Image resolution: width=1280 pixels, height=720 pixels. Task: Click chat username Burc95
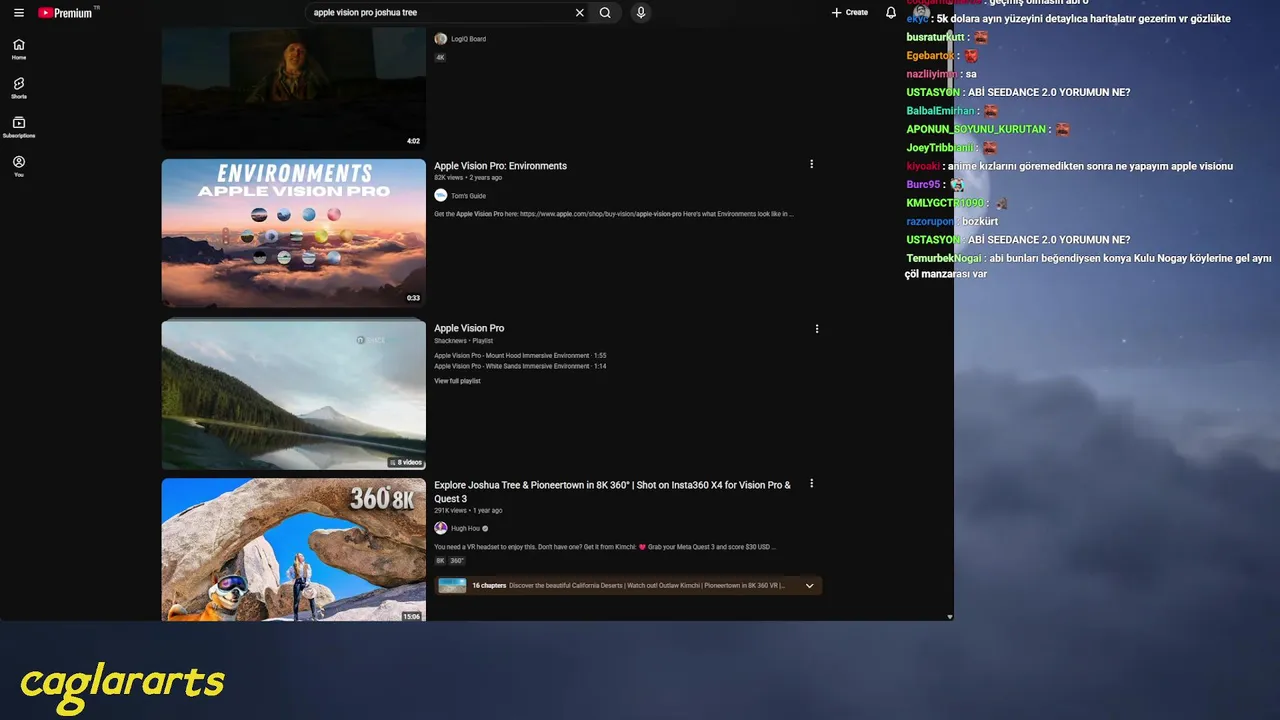pyautogui.click(x=923, y=185)
